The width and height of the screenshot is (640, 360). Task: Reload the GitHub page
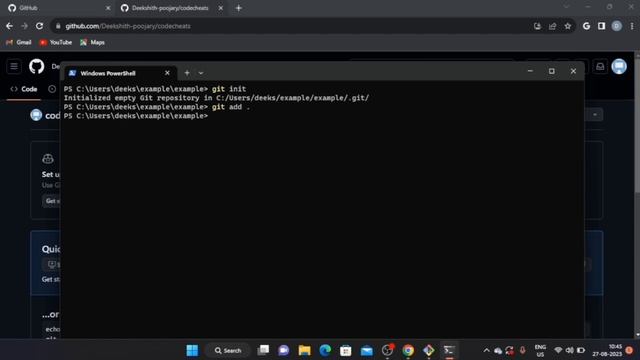[x=40, y=26]
